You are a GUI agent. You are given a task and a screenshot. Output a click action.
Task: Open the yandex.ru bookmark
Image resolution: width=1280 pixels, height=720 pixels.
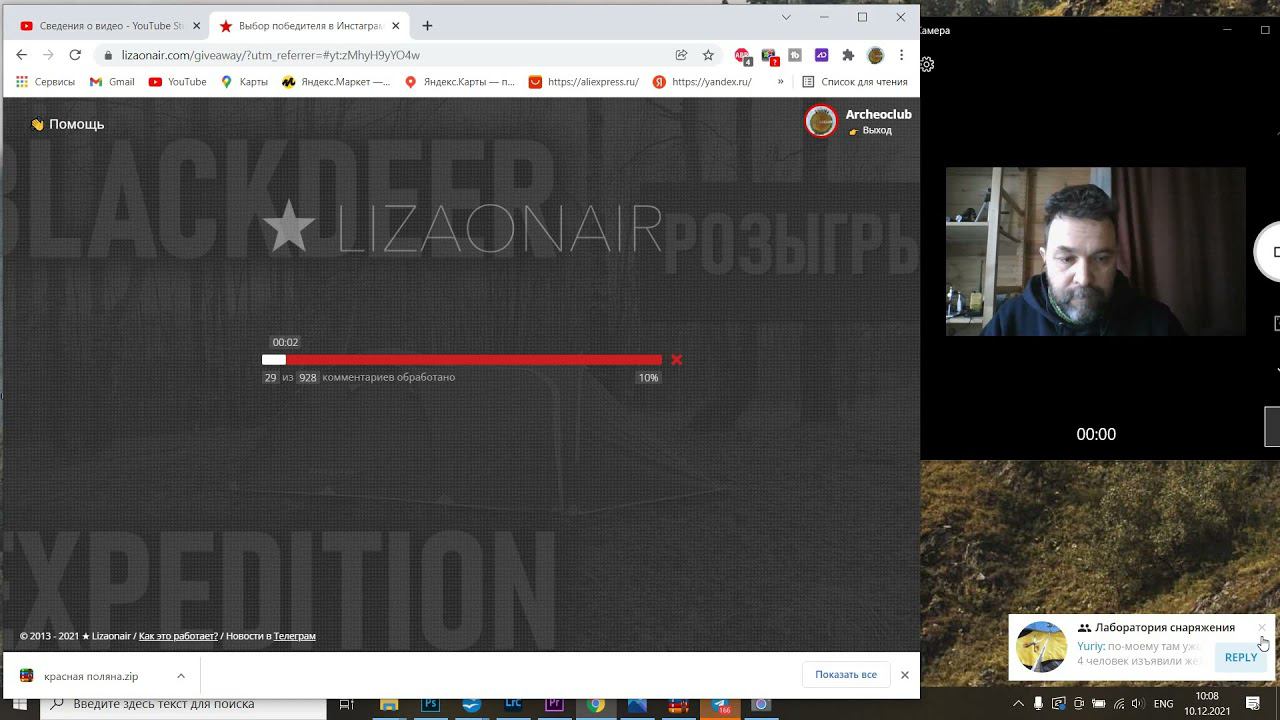pyautogui.click(x=702, y=82)
